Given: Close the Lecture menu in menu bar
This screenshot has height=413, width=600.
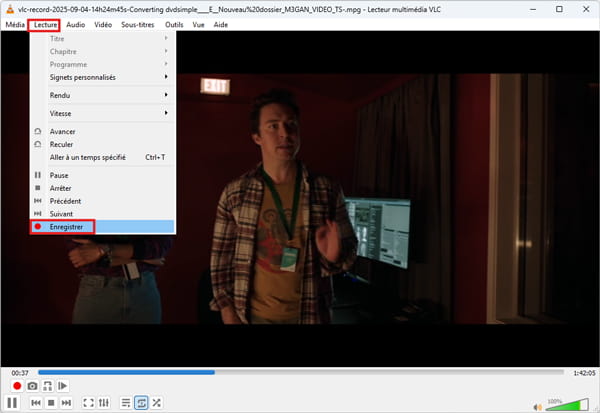Looking at the screenshot, I should [x=45, y=25].
